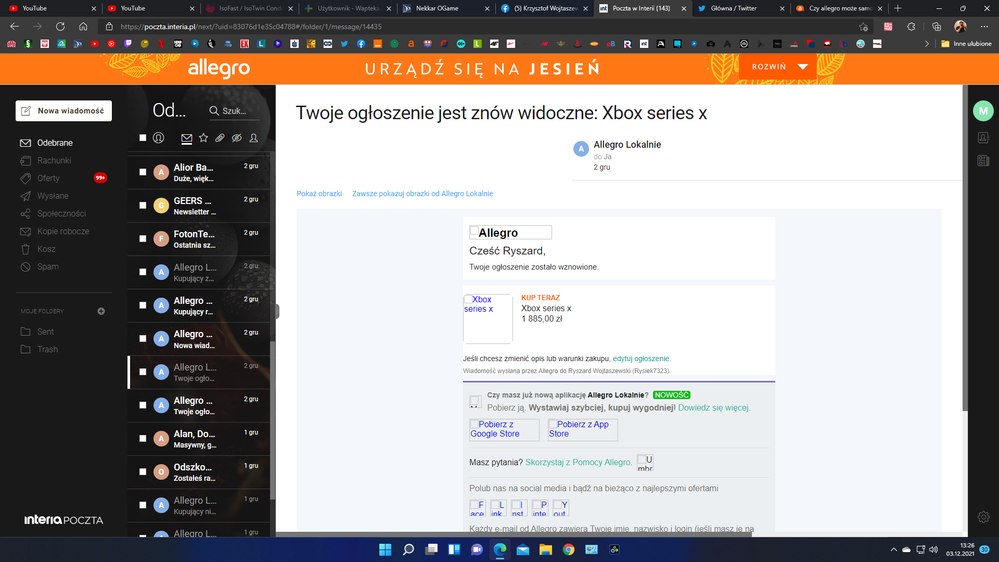Click the Pokaż obrazki link
Screen dimensions: 999x562
(x=319, y=194)
